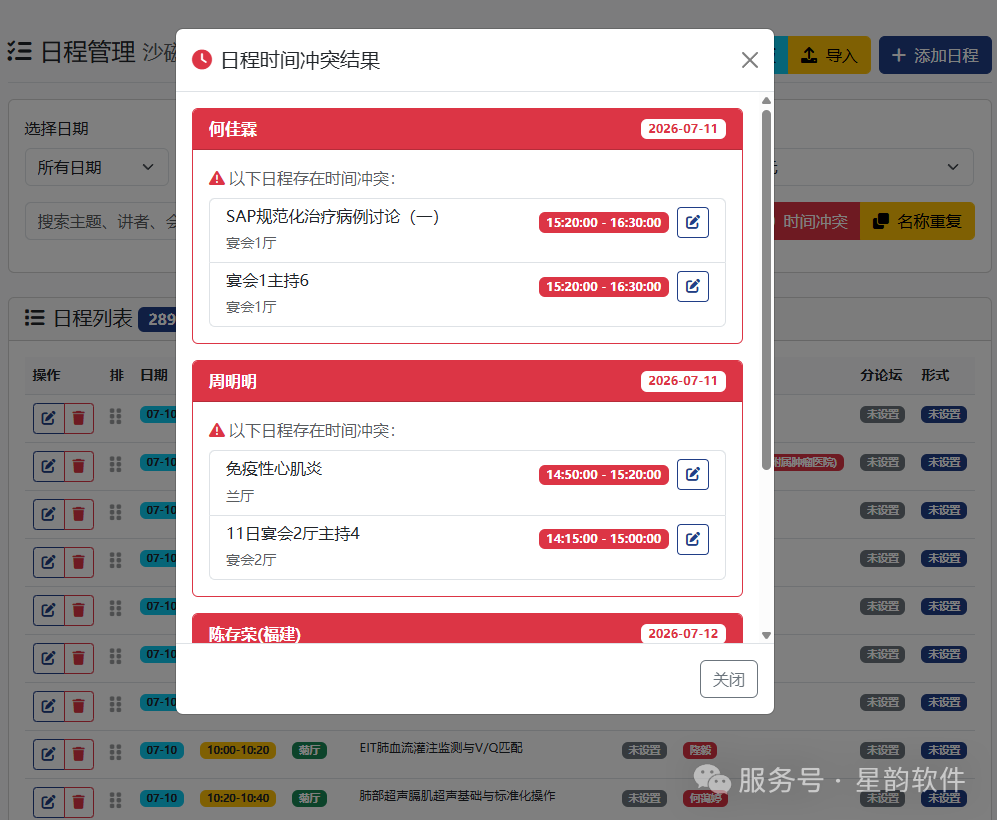
Task: Open the 所有日期 date dropdown
Action: click(x=97, y=167)
